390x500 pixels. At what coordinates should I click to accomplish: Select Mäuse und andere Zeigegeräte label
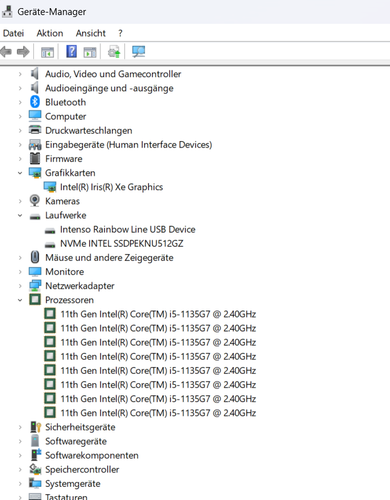pyautogui.click(x=109, y=257)
